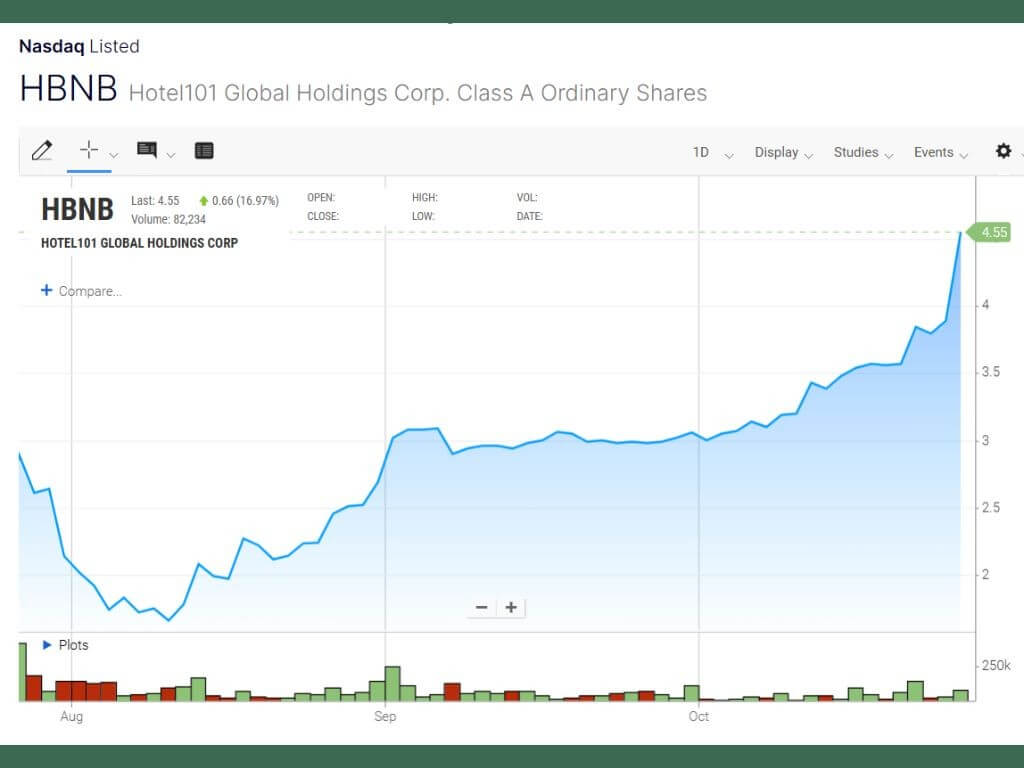Expand the crosshair tool options chevron
Image resolution: width=1024 pixels, height=768 pixels.
112,155
